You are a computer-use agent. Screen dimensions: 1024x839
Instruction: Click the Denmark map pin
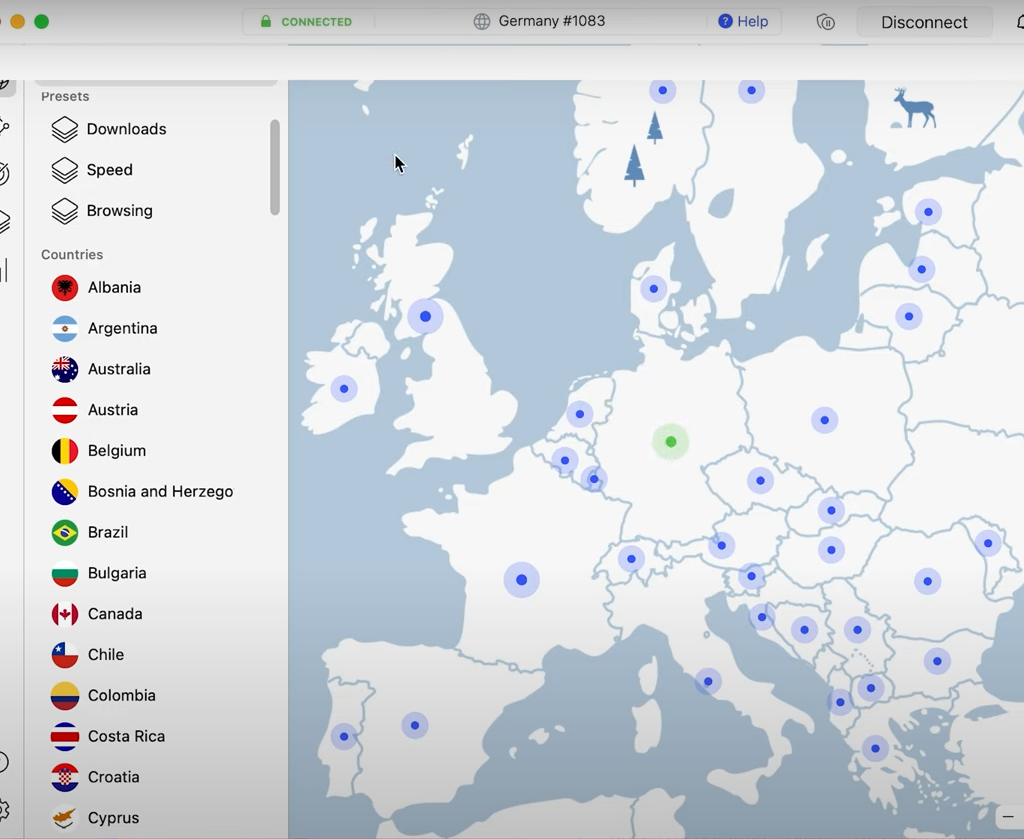[x=654, y=289]
